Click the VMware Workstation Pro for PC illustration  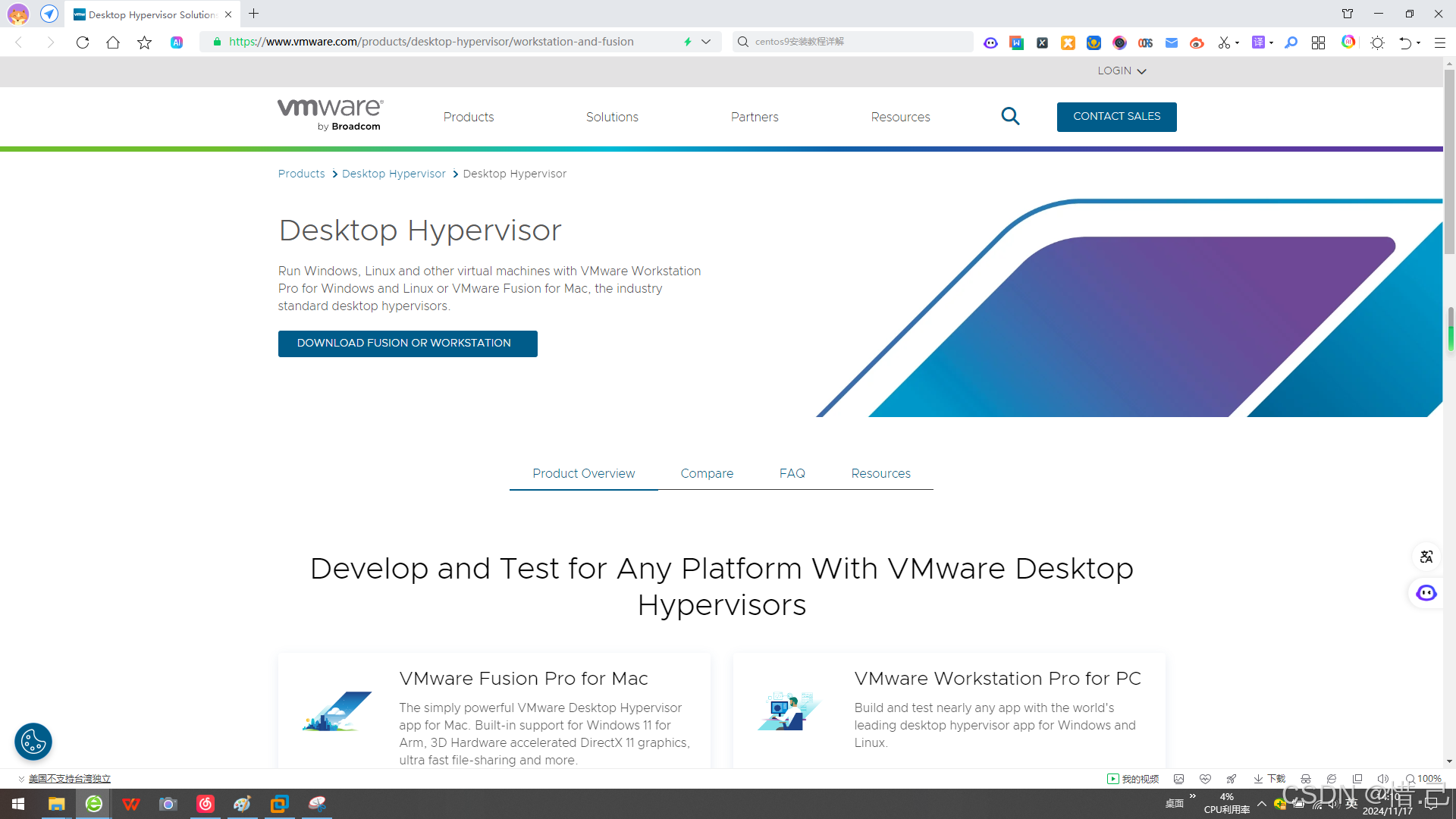[789, 711]
